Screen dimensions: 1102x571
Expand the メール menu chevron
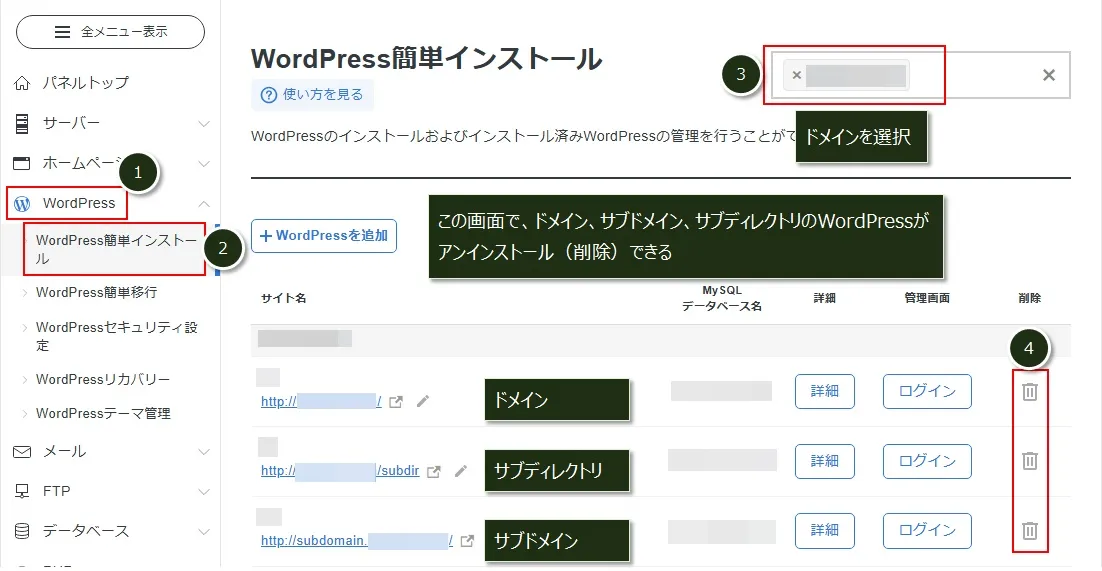click(x=204, y=452)
